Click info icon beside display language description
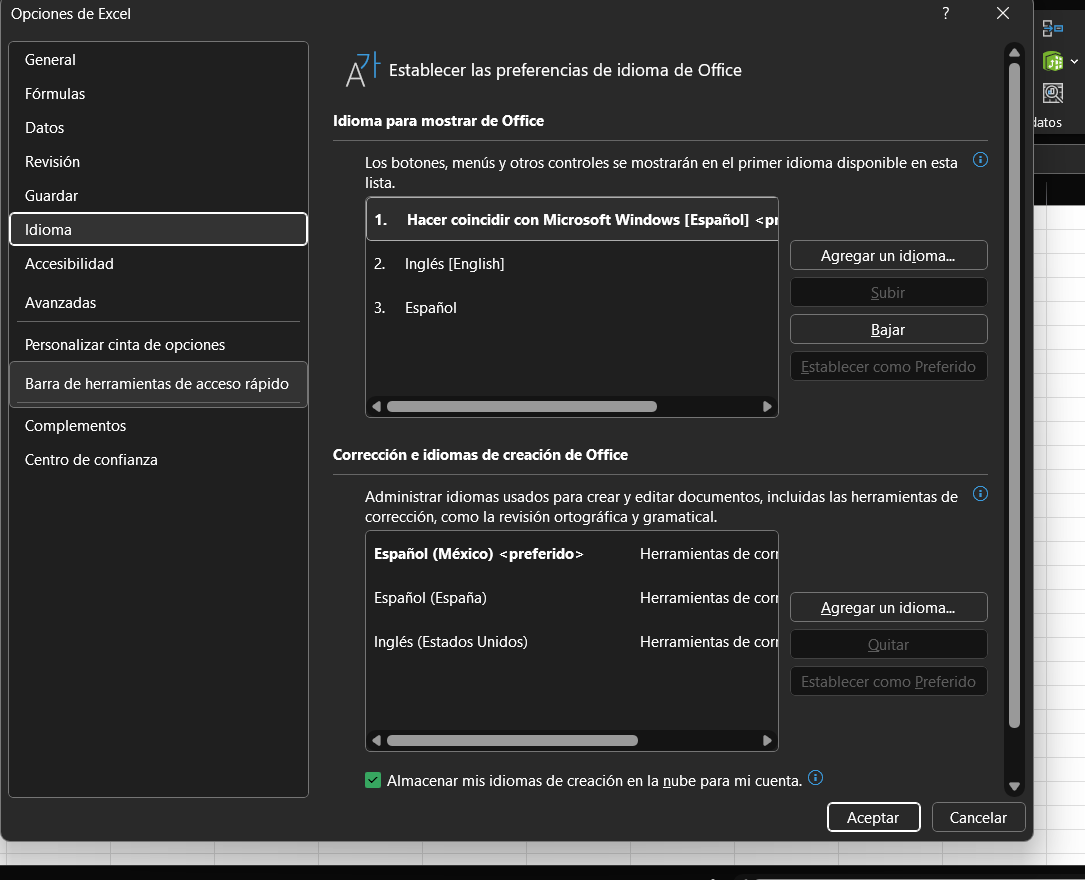1085x880 pixels. point(980,160)
